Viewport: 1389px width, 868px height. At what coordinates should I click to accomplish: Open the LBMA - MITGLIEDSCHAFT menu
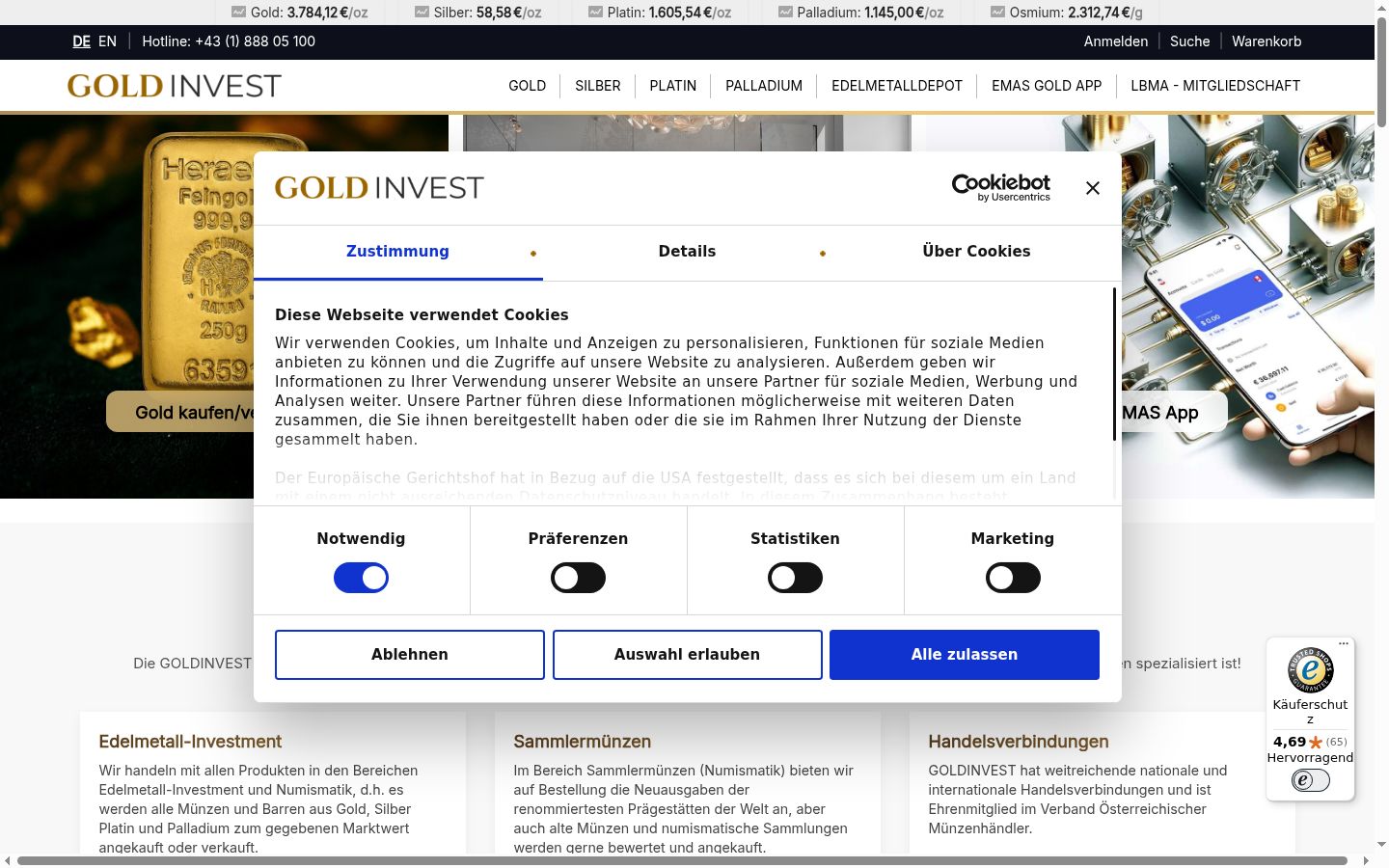coord(1215,86)
